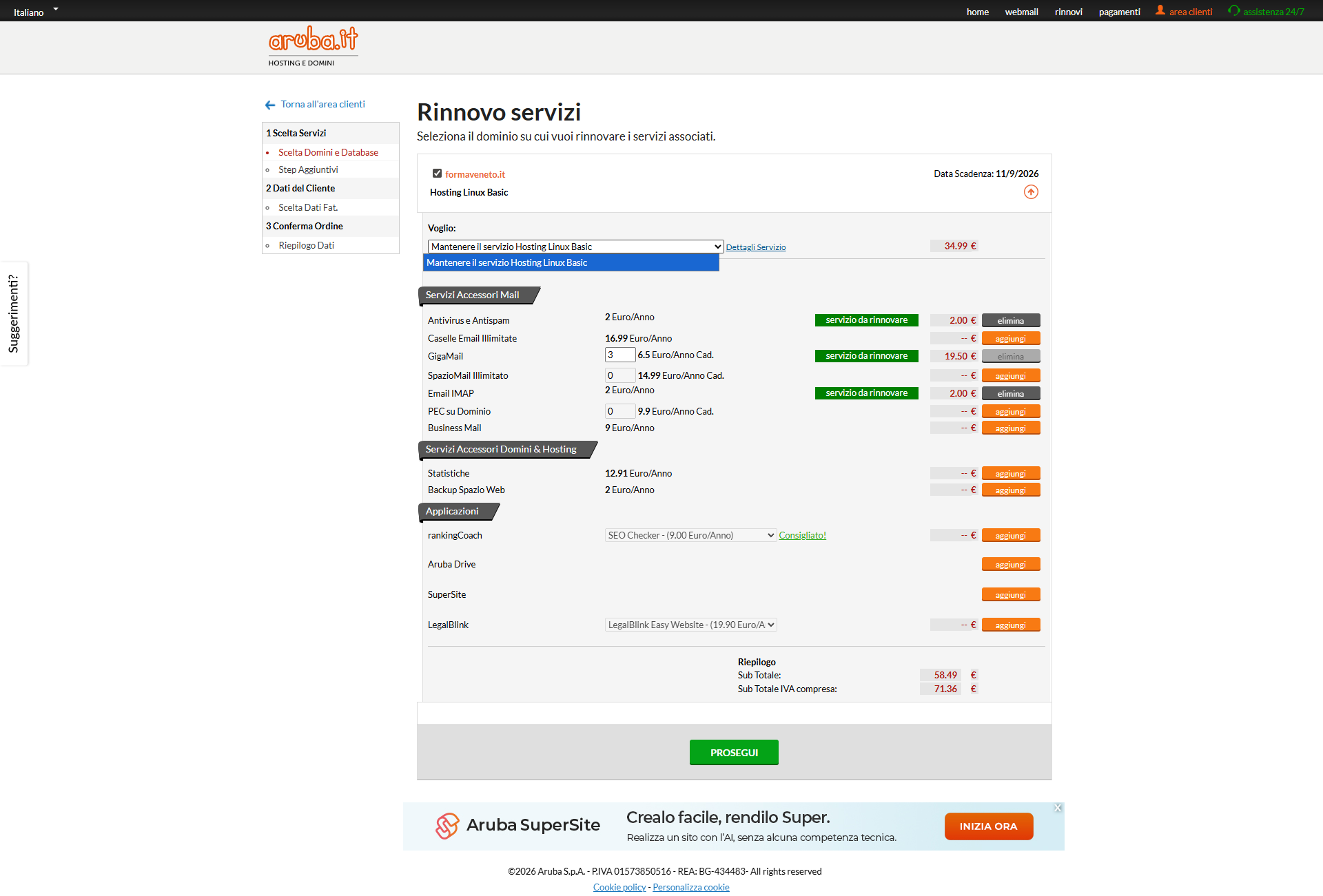Open the Suggerimenti? side tab
1323x896 pixels.
pos(14,313)
